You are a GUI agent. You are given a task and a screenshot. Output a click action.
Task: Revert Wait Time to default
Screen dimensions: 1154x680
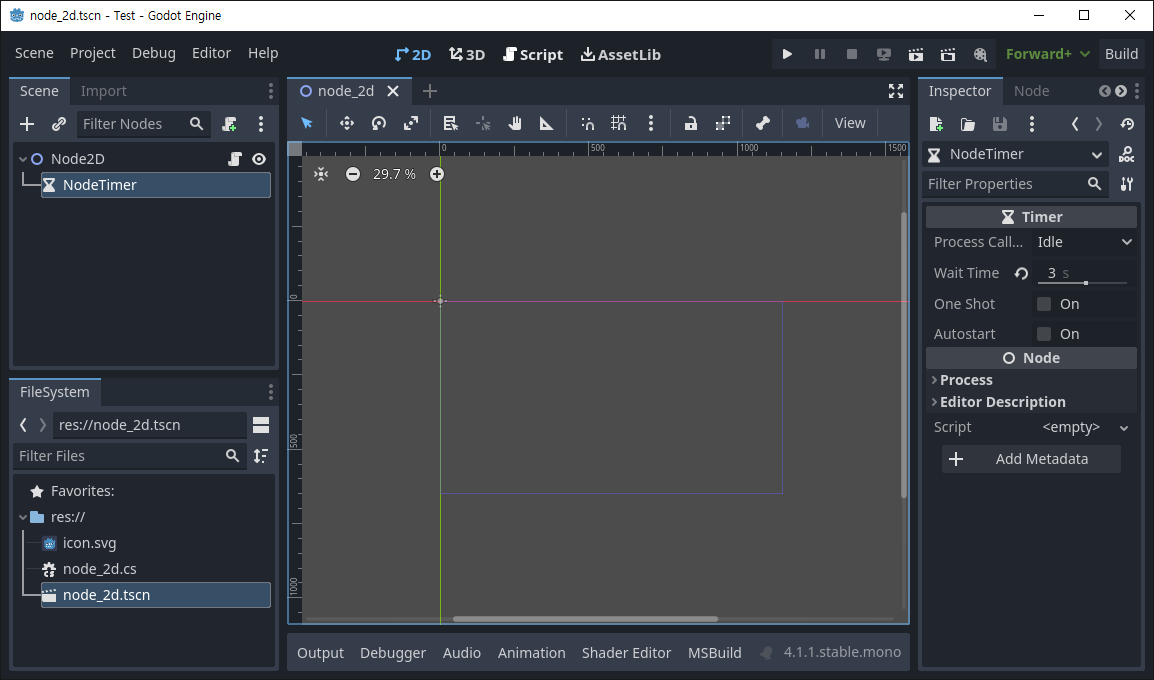point(1021,273)
